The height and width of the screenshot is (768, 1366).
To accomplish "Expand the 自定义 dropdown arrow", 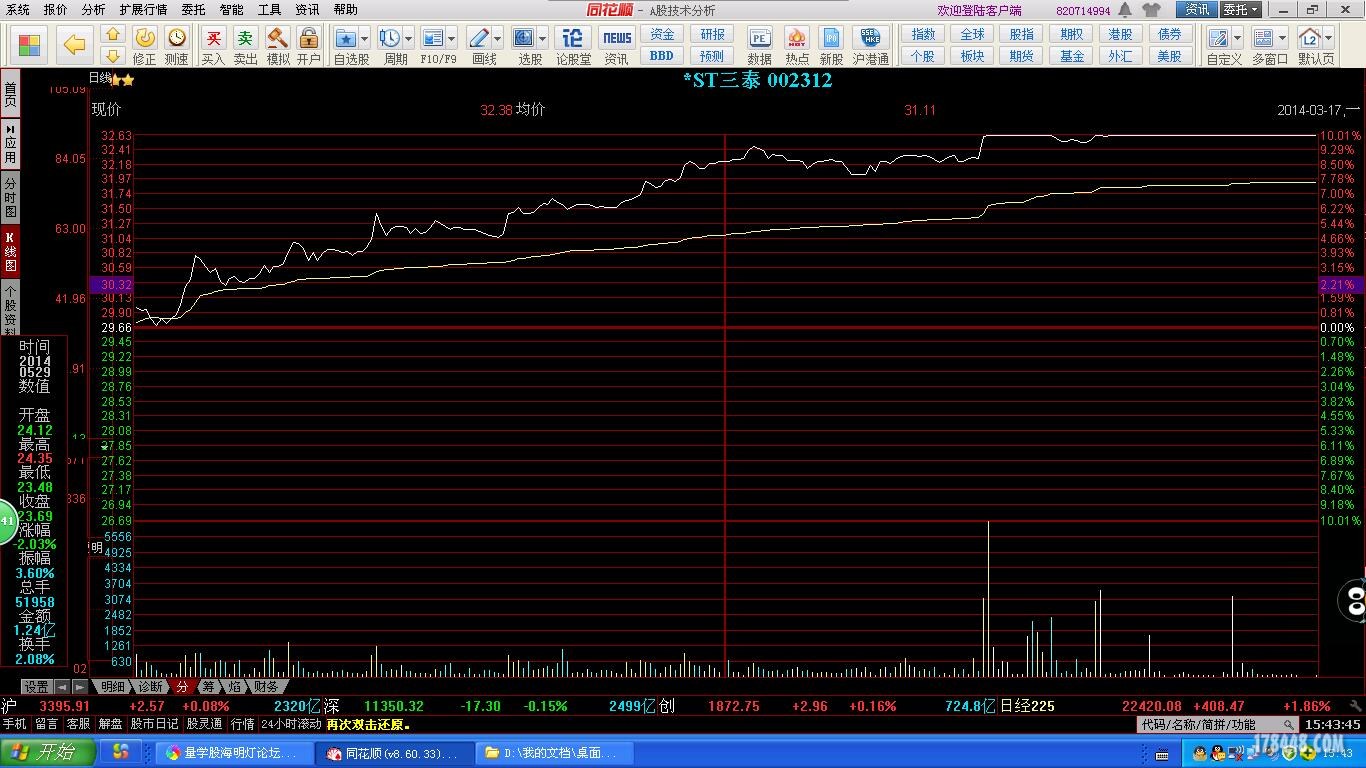I will (x=1237, y=38).
